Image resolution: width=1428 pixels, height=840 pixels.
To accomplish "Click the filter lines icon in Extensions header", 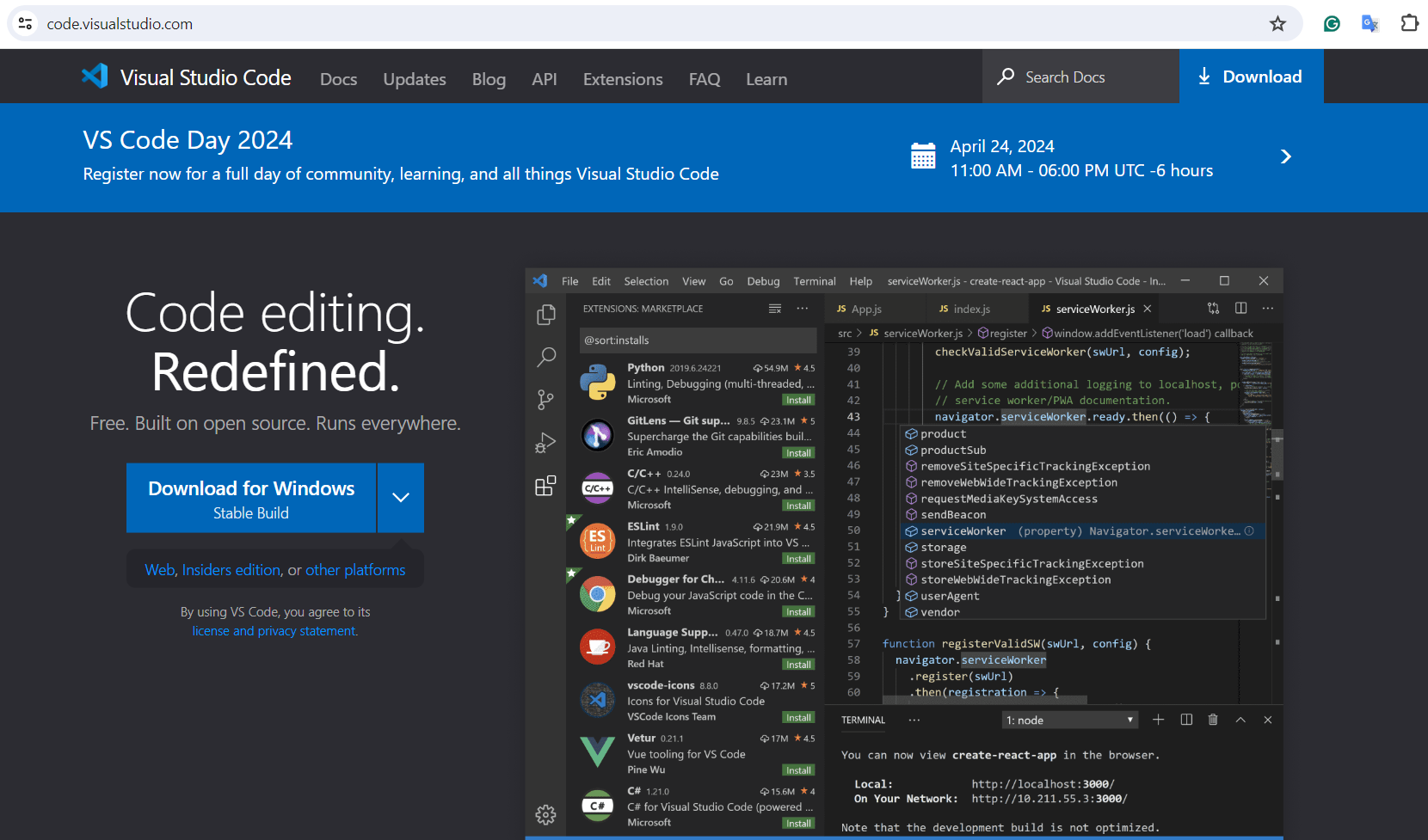I will click(775, 308).
